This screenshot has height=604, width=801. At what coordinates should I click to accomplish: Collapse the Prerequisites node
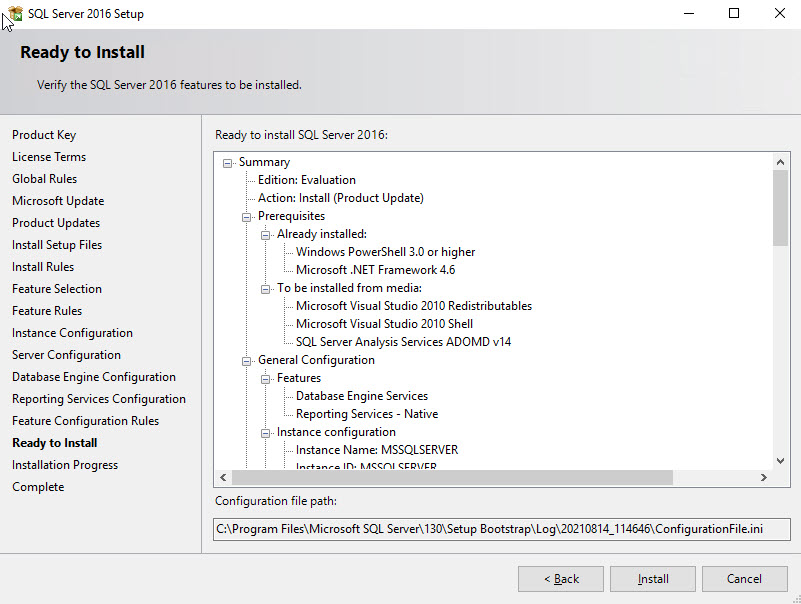[247, 215]
